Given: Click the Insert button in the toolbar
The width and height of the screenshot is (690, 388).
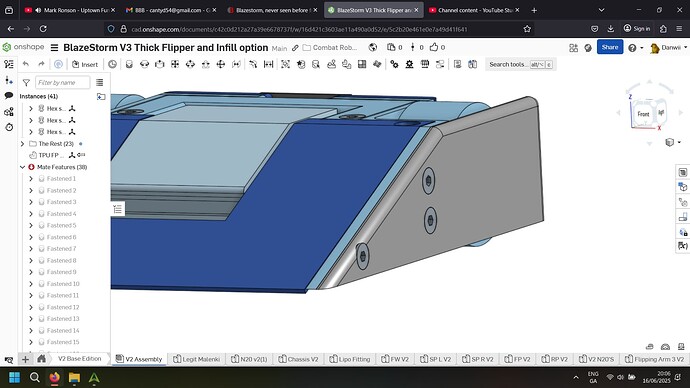Looking at the screenshot, I should point(85,64).
